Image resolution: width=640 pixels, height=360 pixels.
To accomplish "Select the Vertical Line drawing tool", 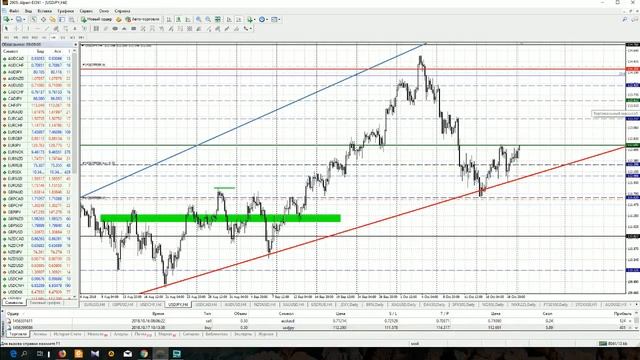I will (28, 29).
